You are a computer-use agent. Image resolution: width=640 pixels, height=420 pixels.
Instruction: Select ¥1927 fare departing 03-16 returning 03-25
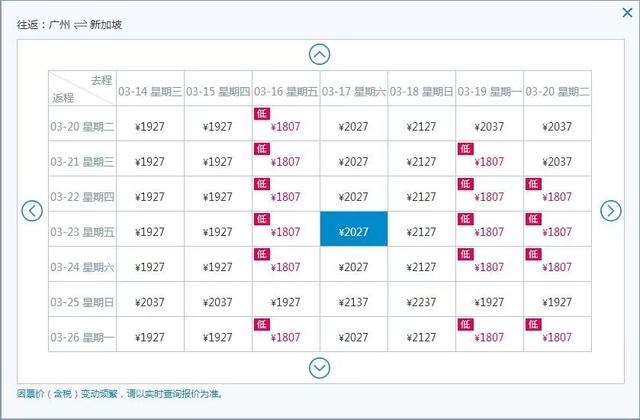286,299
